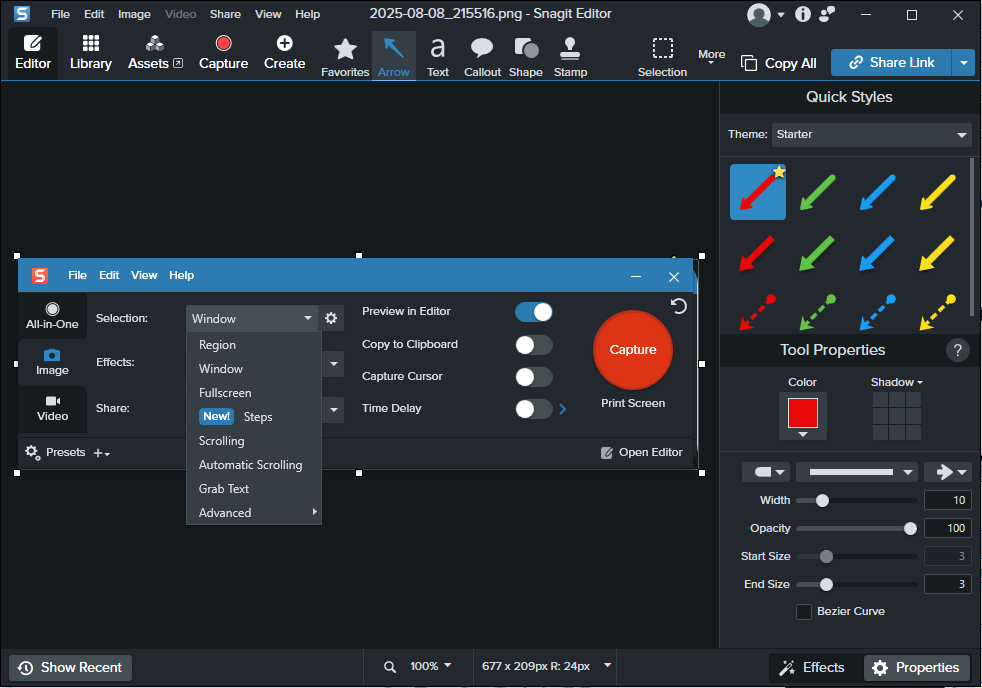Select the Text tool

(x=438, y=56)
